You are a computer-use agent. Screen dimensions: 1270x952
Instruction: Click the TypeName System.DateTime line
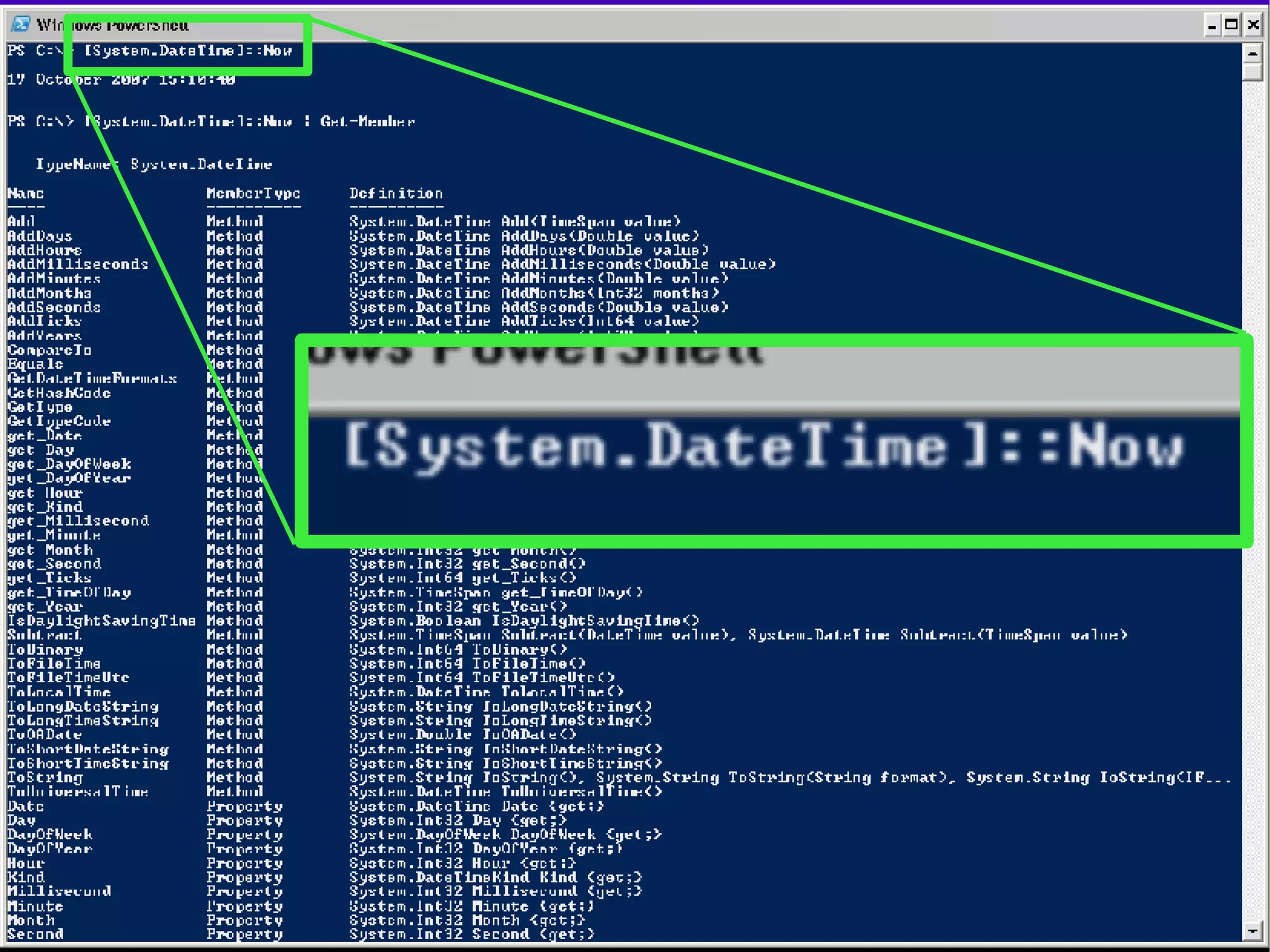(154, 164)
